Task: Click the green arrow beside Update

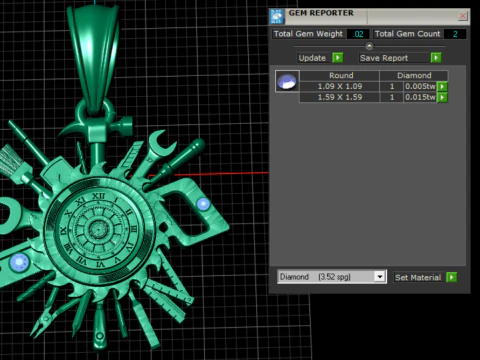Action: coord(338,58)
